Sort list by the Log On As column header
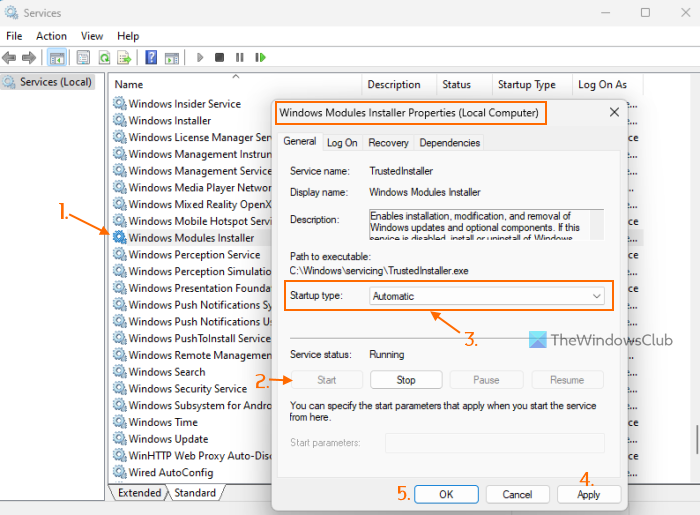700x515 pixels. point(608,84)
